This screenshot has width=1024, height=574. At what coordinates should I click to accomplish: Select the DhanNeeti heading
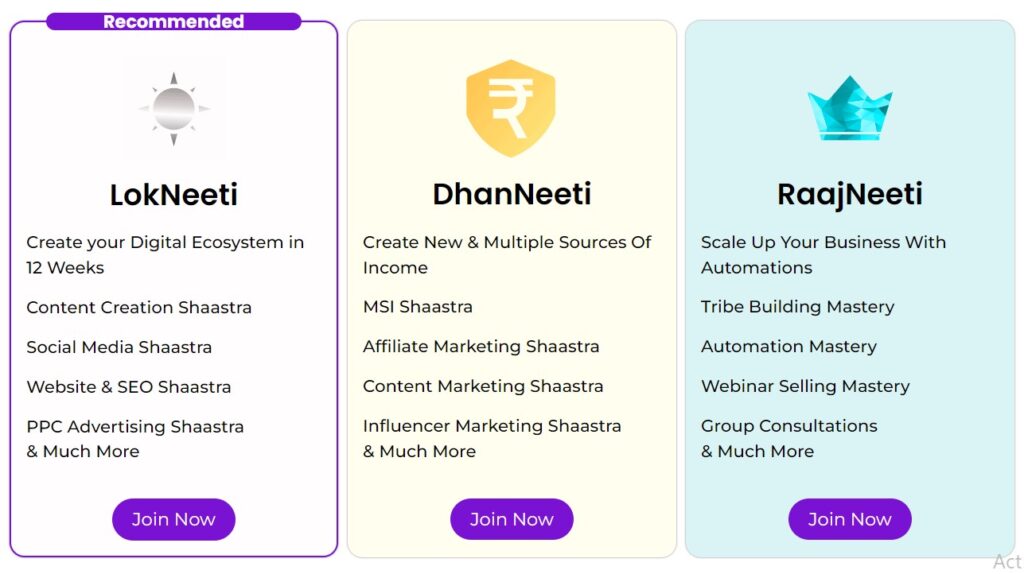[x=511, y=194]
